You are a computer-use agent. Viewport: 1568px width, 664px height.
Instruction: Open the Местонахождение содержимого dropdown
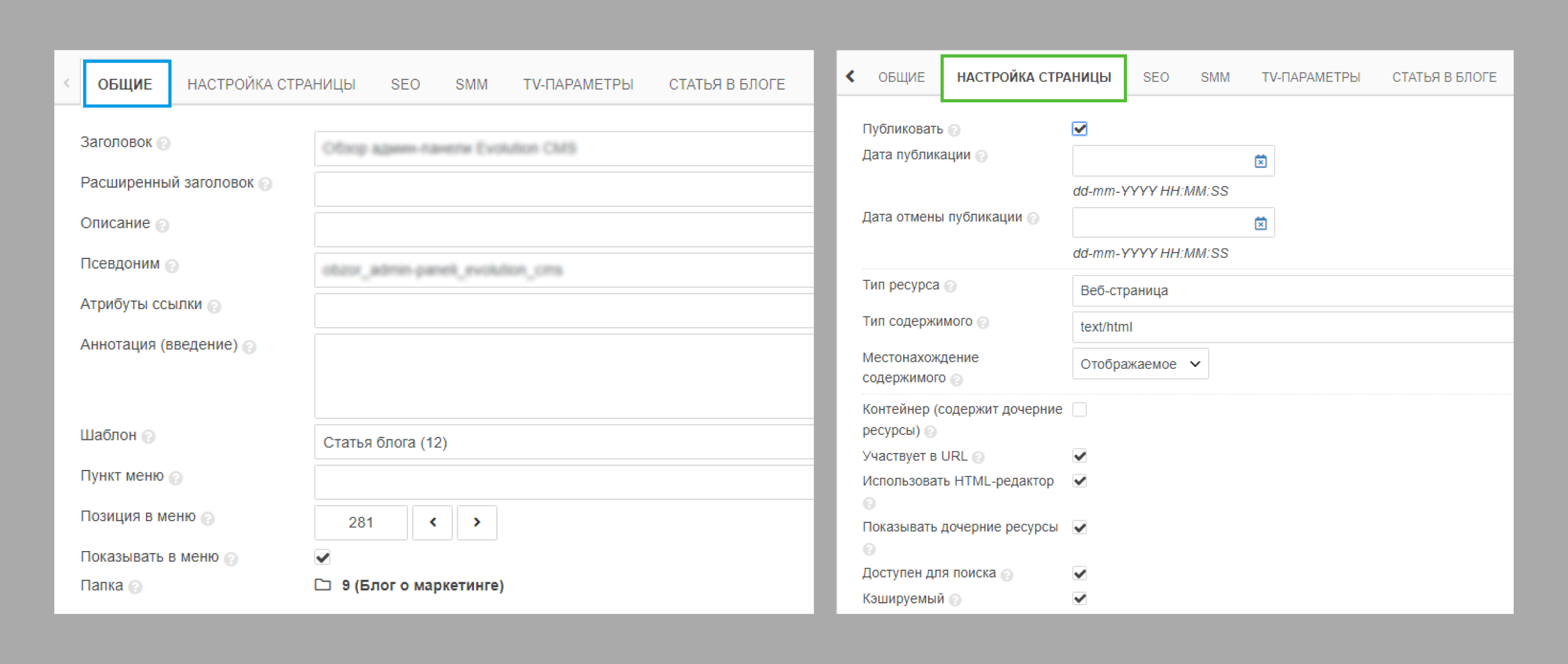[1140, 364]
